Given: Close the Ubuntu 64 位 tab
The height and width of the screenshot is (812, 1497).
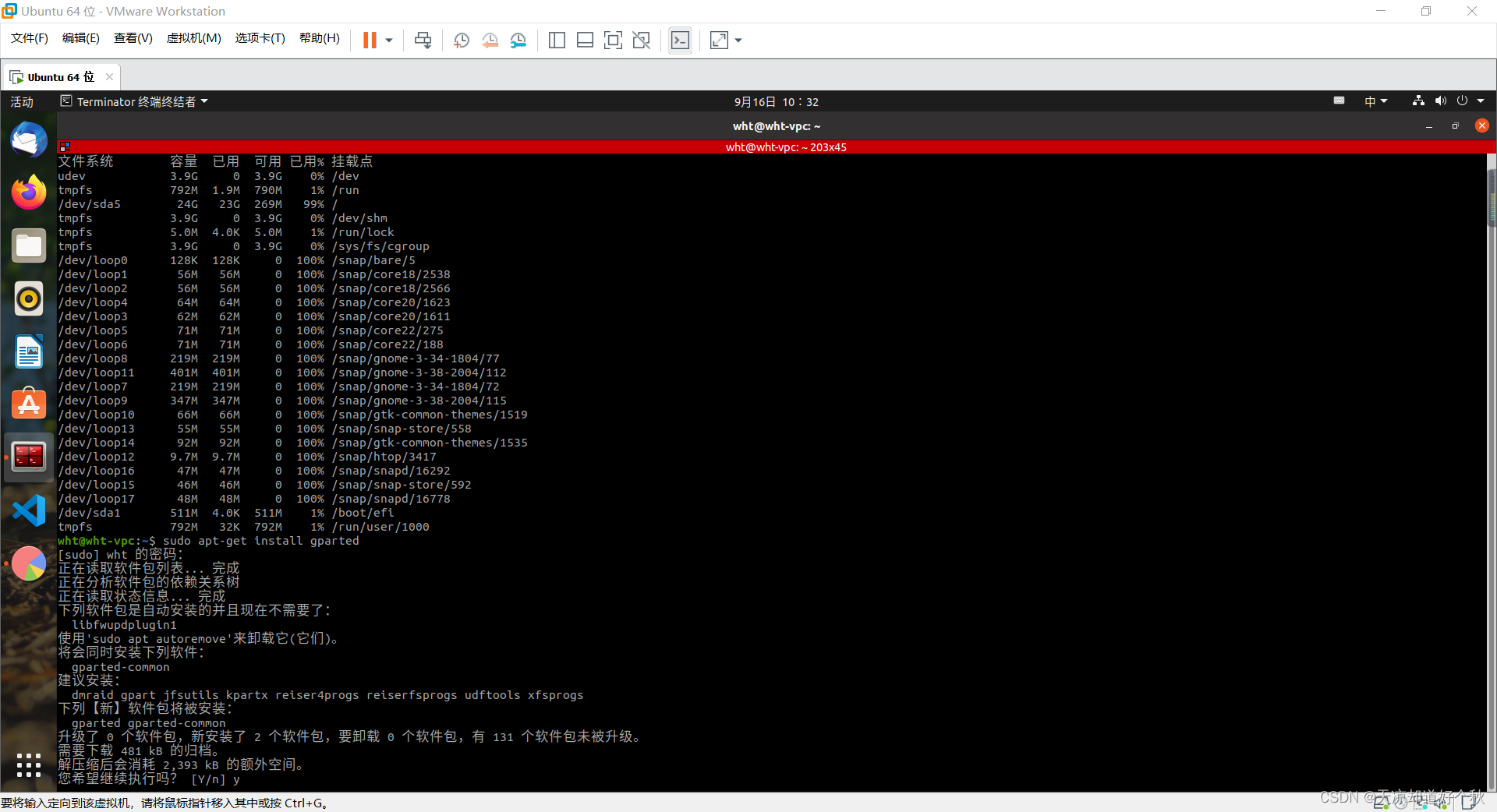Looking at the screenshot, I should pos(109,76).
